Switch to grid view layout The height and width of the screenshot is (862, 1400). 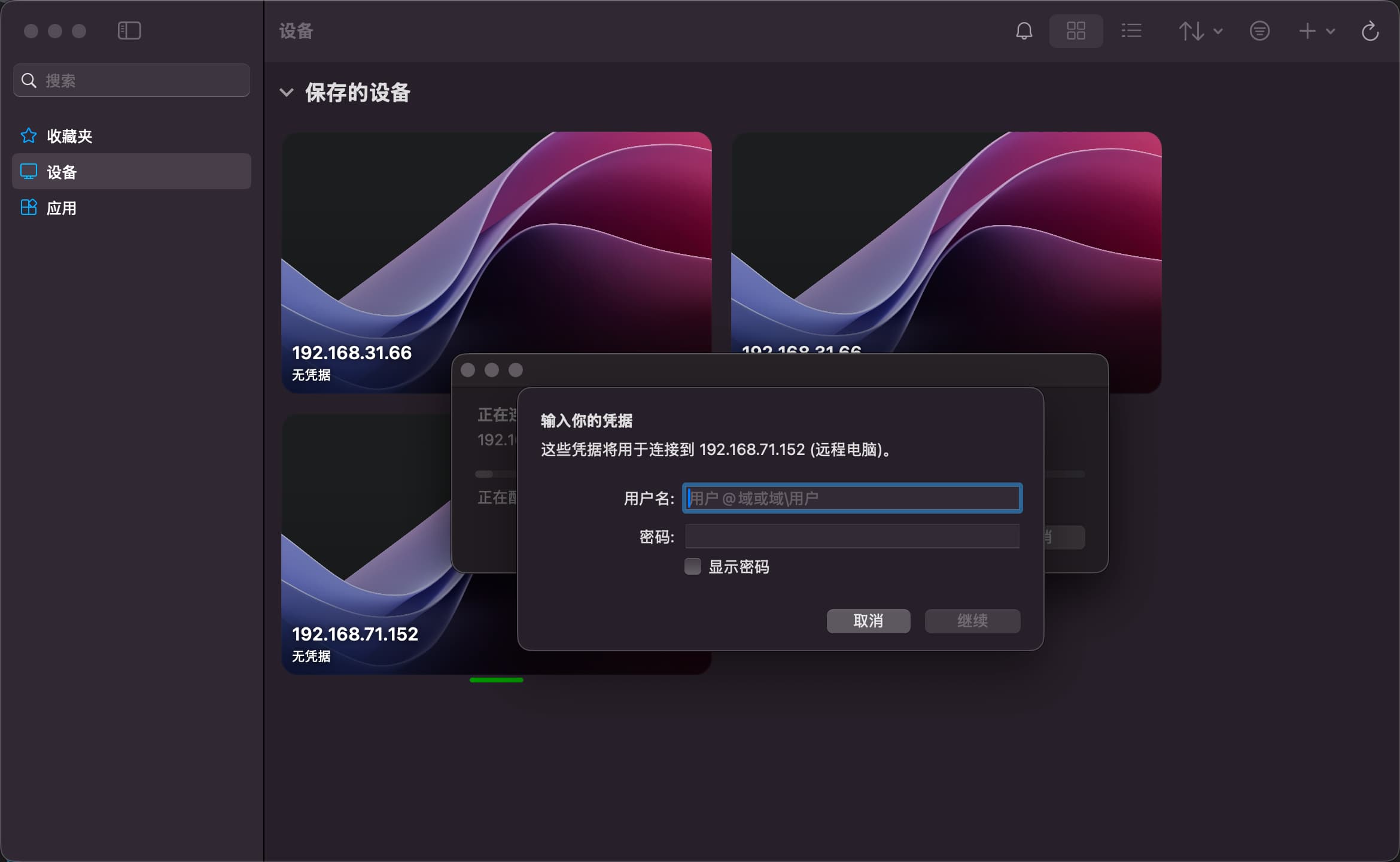coord(1076,31)
